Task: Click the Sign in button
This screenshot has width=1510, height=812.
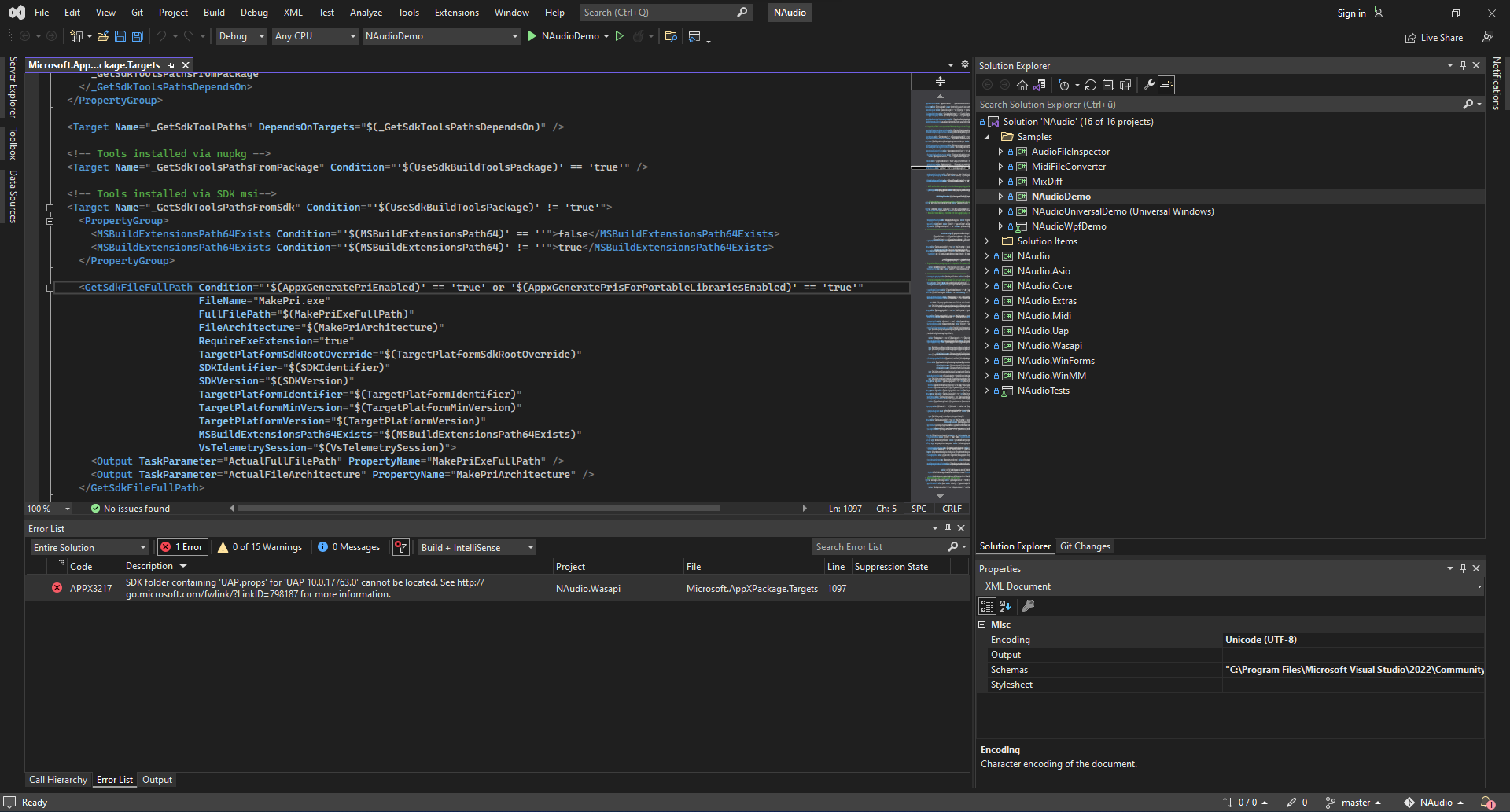Action: click(x=1351, y=13)
